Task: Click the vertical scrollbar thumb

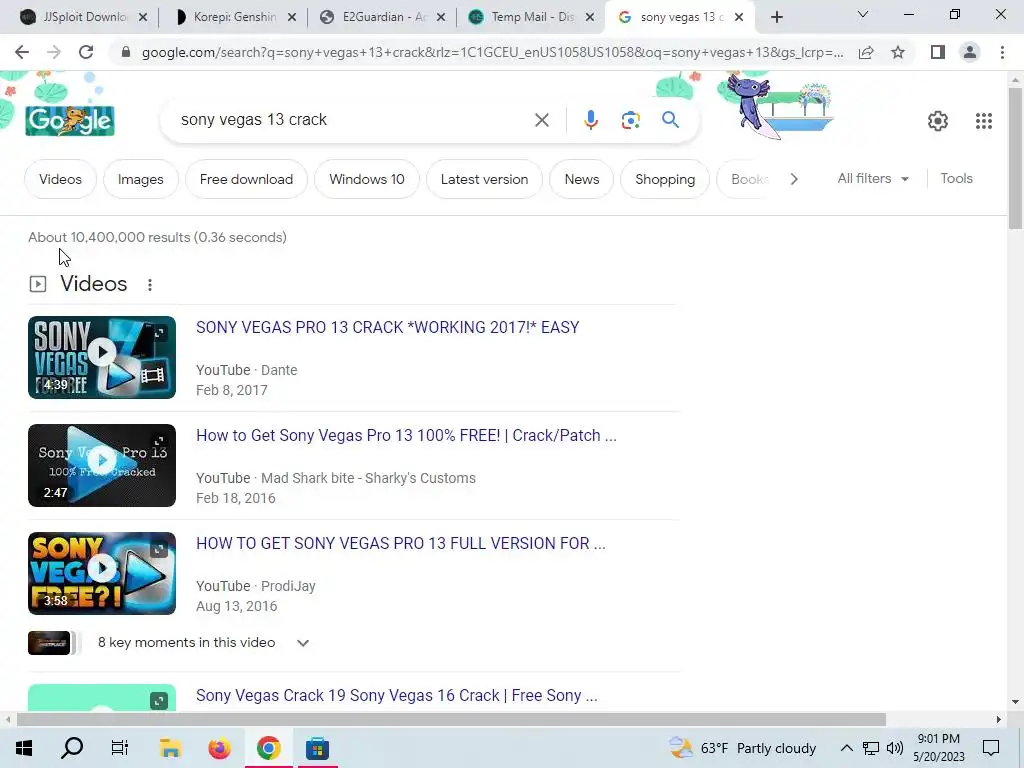Action: tap(1015, 157)
